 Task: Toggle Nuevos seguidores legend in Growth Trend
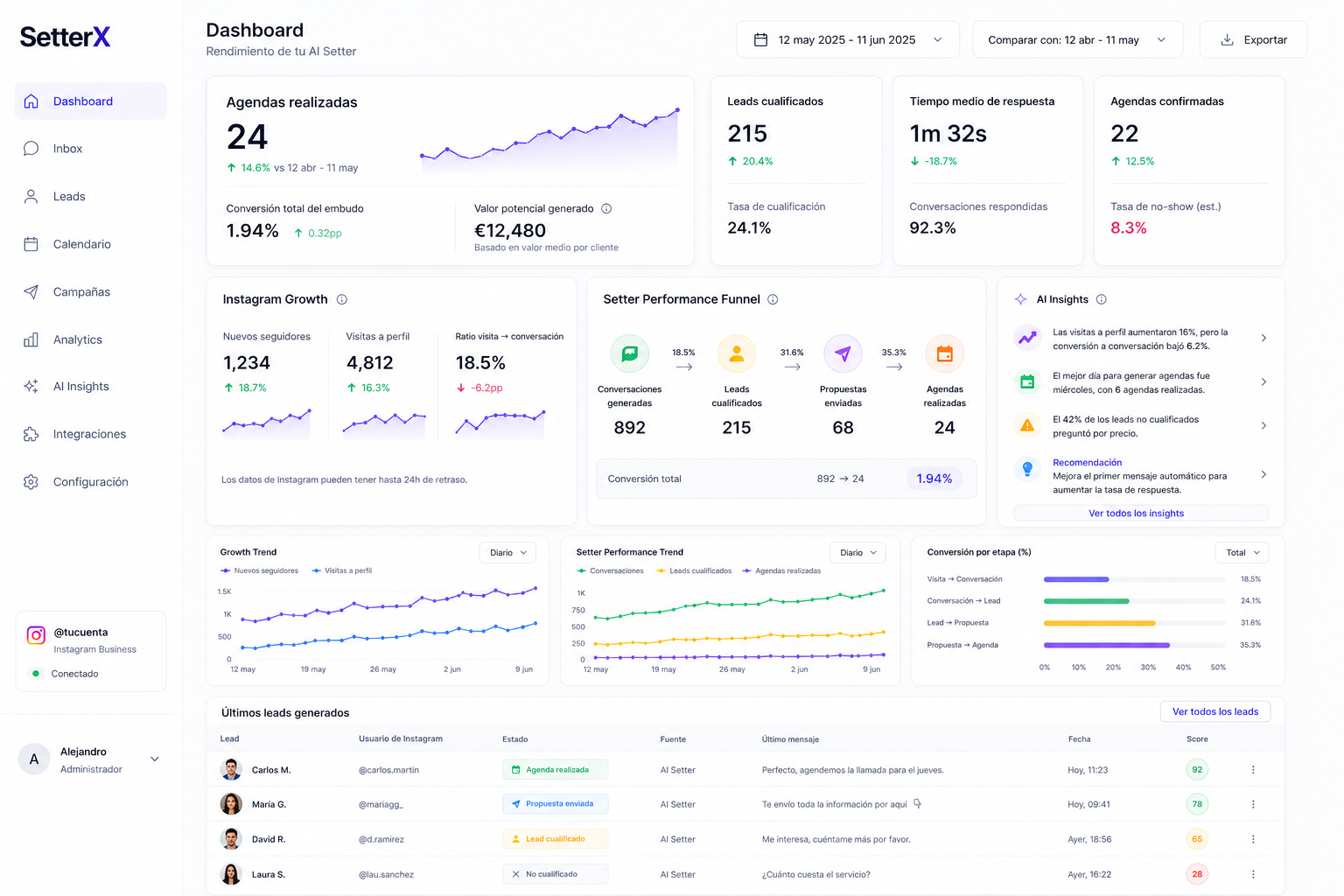259,570
